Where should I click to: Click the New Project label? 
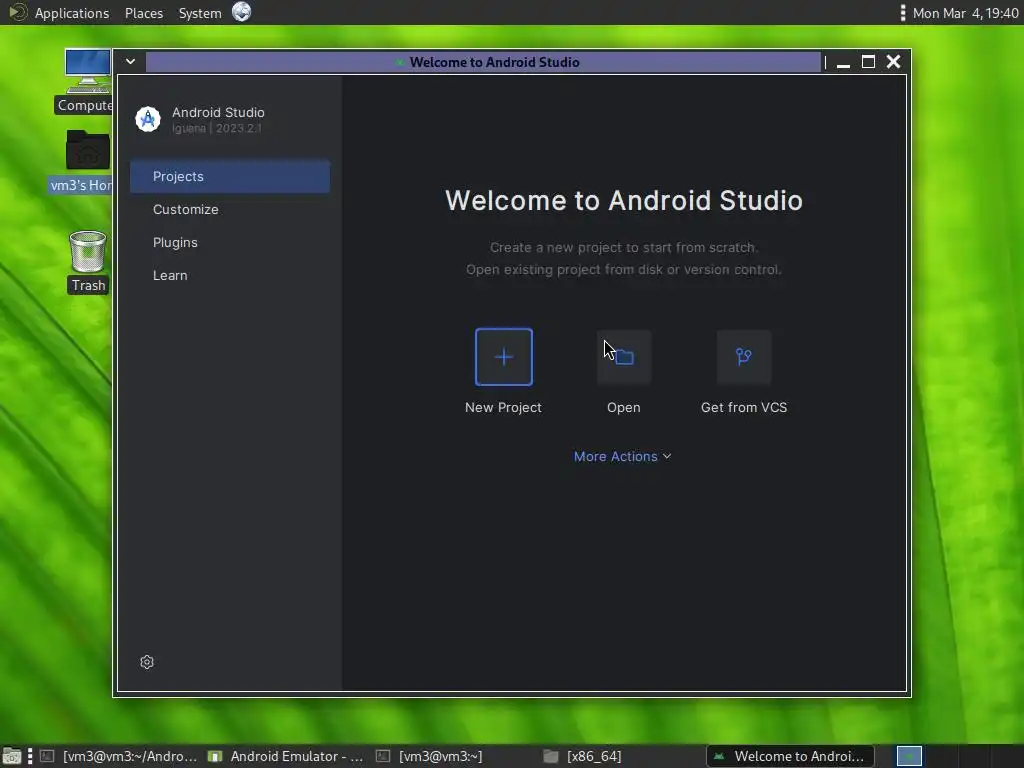click(504, 408)
